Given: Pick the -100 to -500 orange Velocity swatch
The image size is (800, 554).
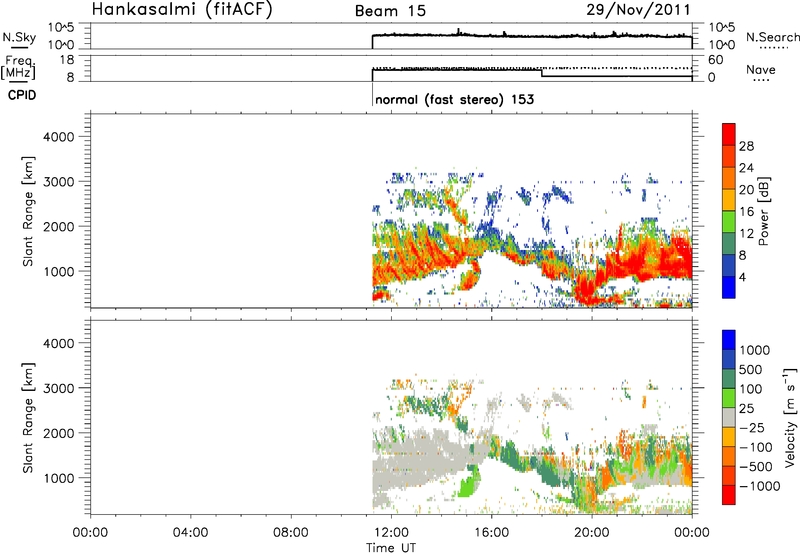Looking at the screenshot, I should (x=729, y=456).
